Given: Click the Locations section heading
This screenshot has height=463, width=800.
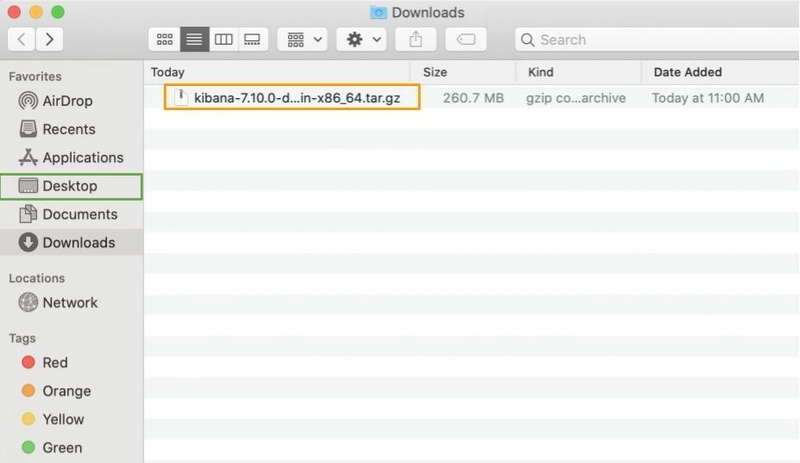Looking at the screenshot, I should (37, 278).
